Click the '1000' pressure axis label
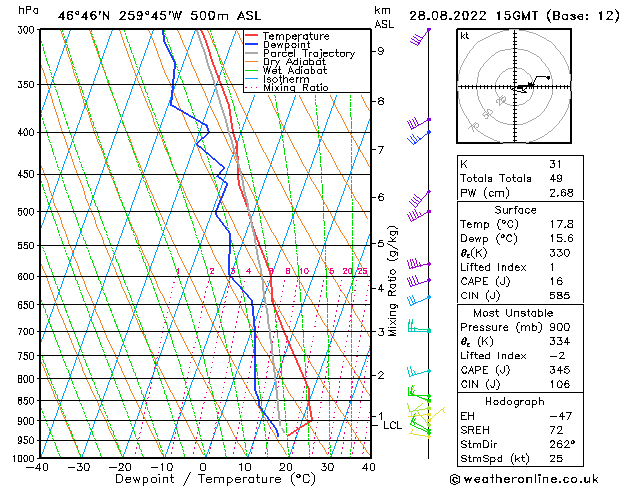The image size is (629, 486). point(25,458)
